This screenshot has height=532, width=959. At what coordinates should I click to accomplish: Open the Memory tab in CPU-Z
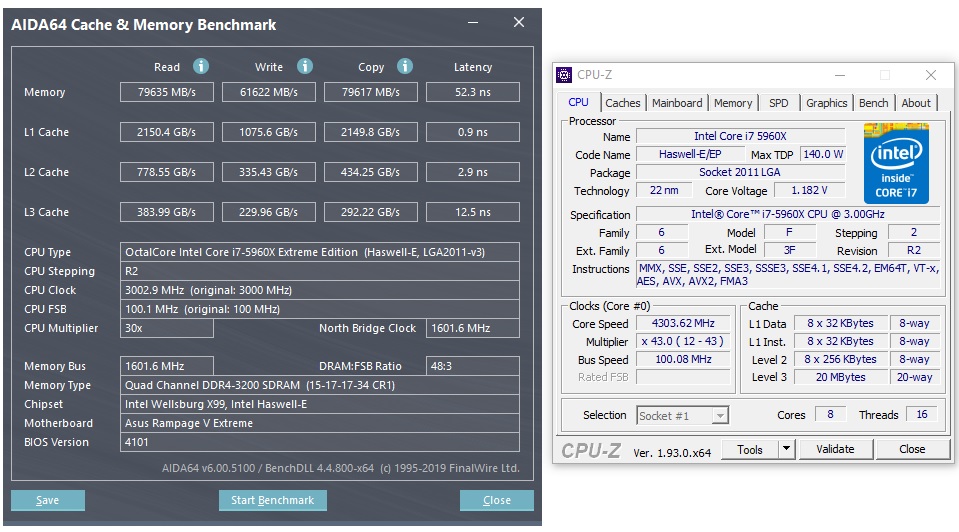733,103
